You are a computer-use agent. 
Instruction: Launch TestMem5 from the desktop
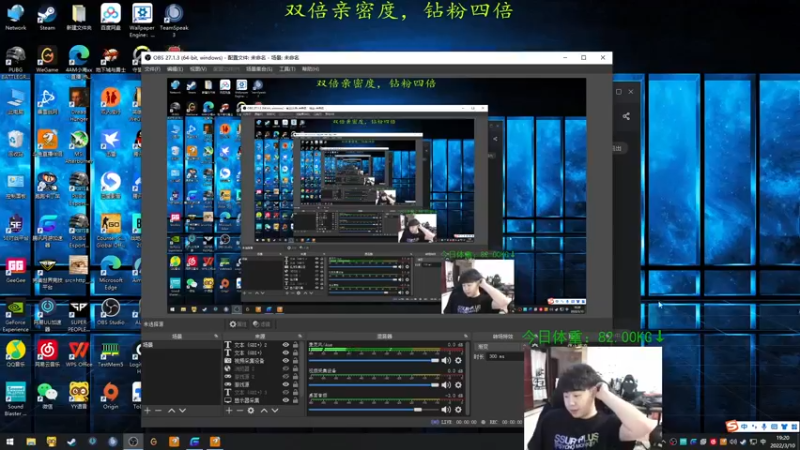pos(110,354)
